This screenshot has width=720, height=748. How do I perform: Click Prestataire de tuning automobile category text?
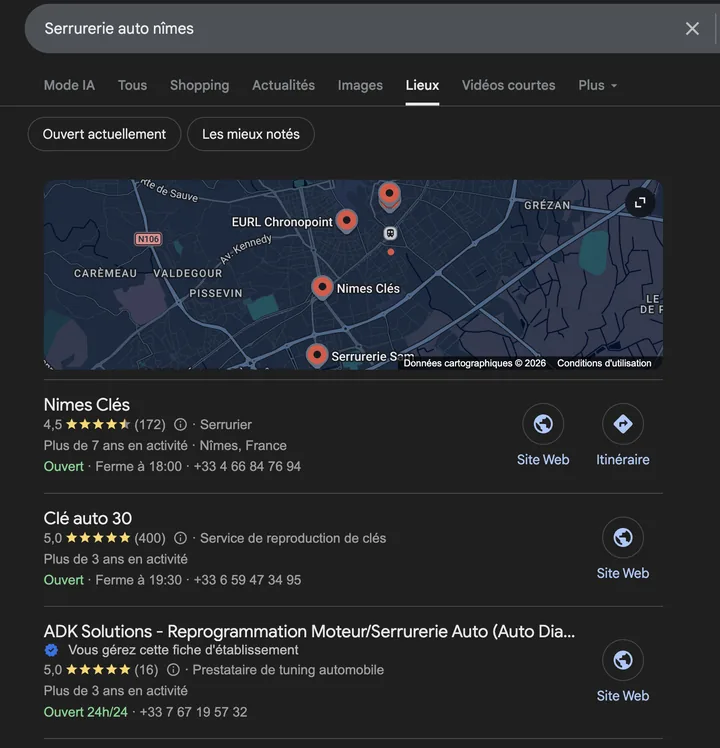pos(288,670)
